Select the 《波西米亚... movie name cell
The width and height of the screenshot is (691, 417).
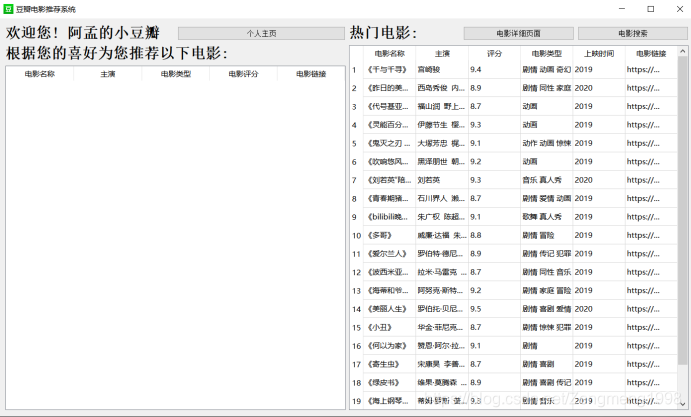click(389, 272)
